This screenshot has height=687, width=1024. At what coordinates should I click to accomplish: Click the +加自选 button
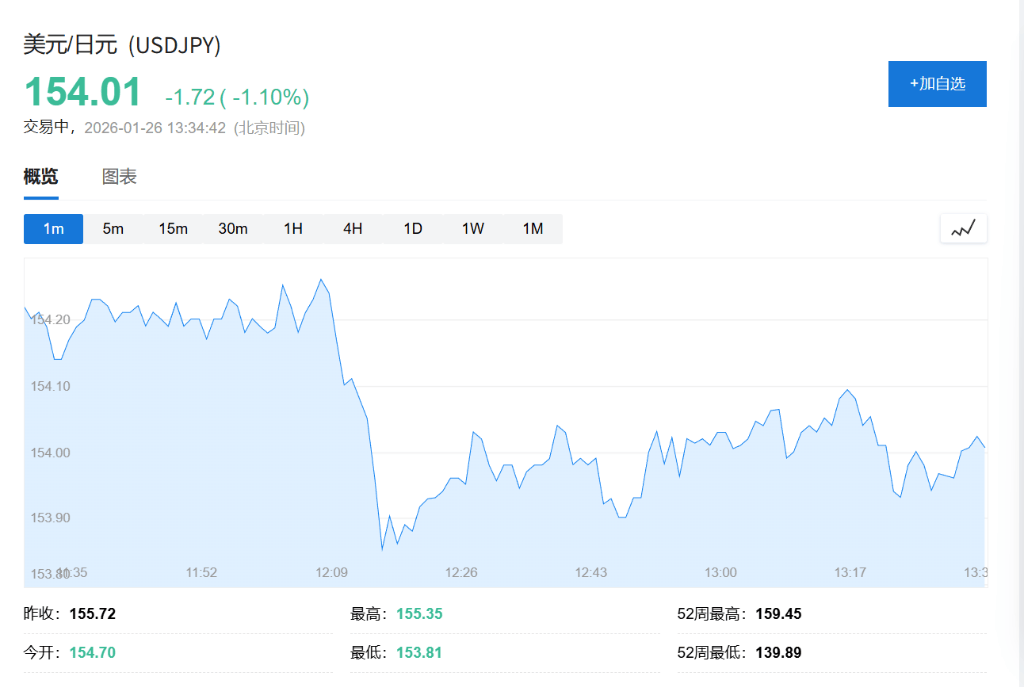tap(937, 84)
